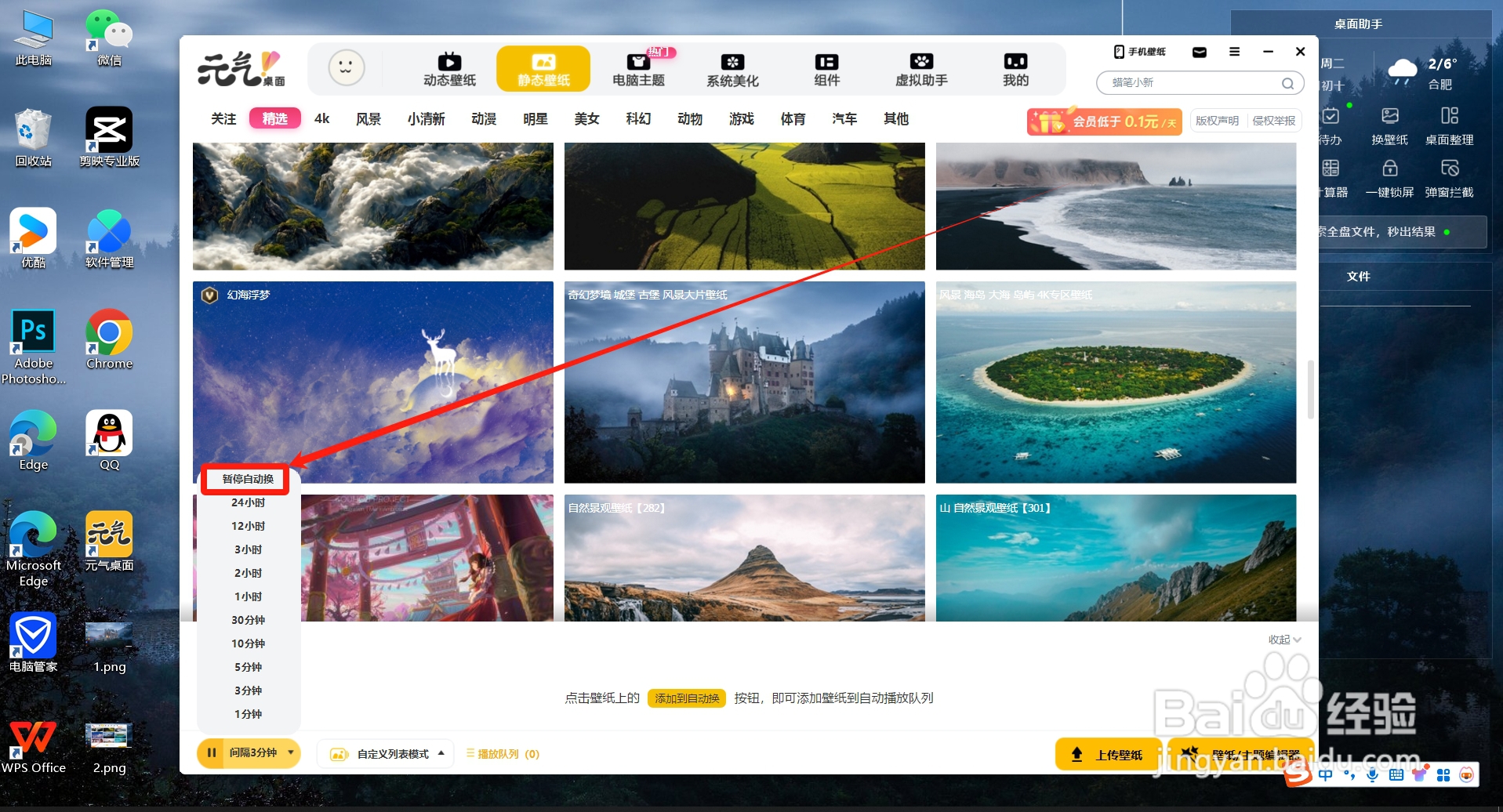Open the 播放队列 (0) link
The width and height of the screenshot is (1503, 812).
coord(503,754)
